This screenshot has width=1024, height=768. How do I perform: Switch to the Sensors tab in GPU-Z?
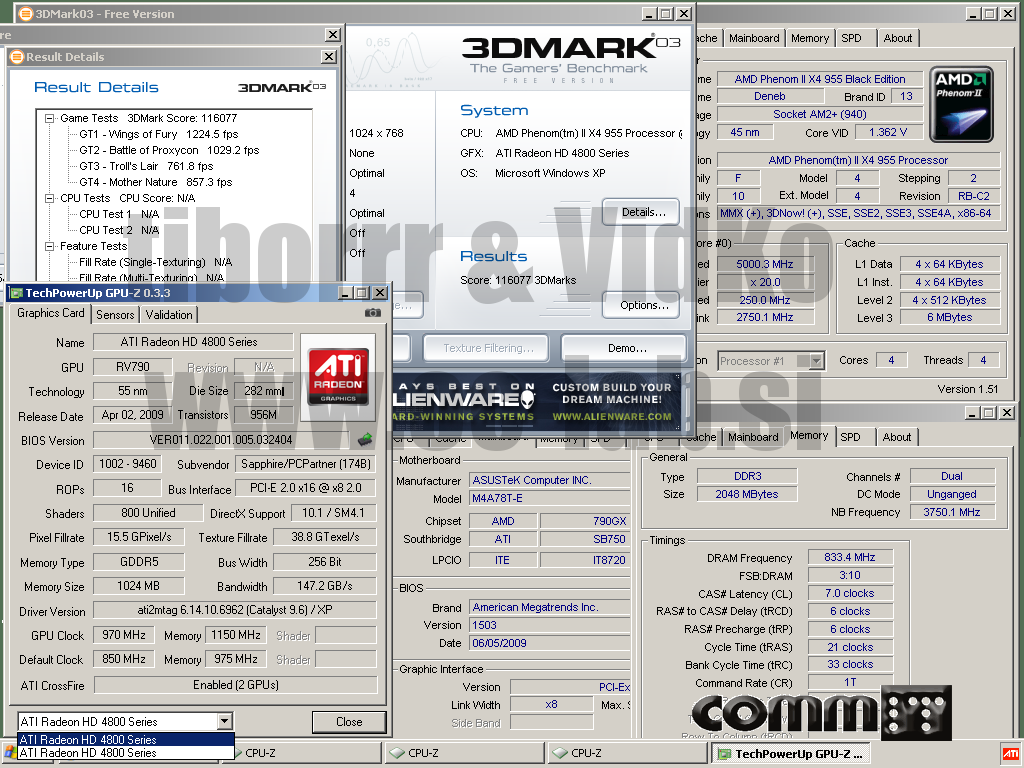click(115, 315)
